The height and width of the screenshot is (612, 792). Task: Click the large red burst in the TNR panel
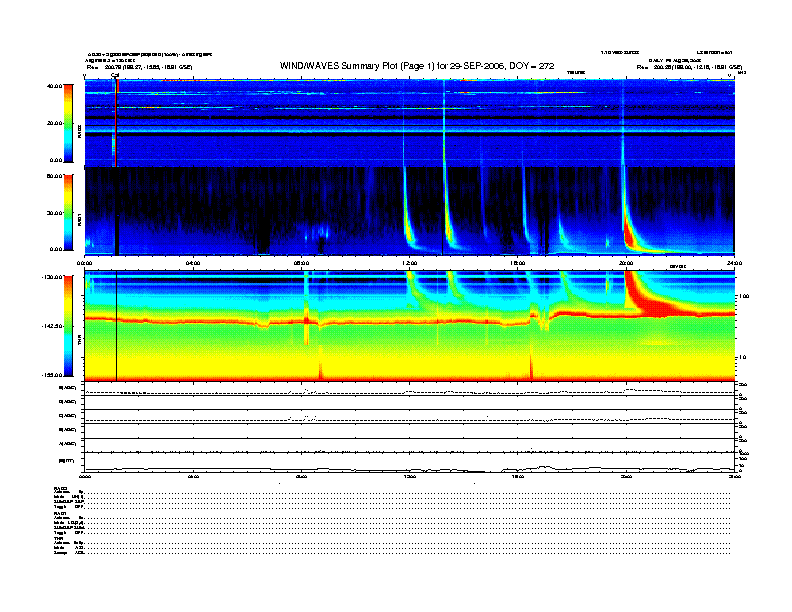[652, 298]
